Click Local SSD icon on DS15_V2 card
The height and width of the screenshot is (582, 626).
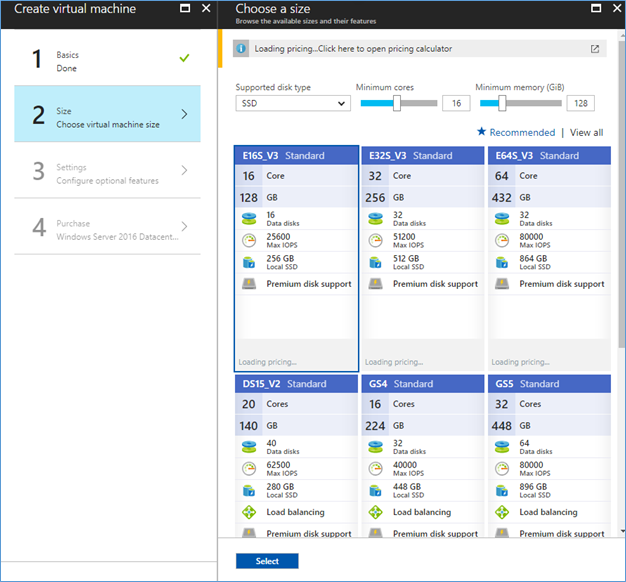[249, 491]
